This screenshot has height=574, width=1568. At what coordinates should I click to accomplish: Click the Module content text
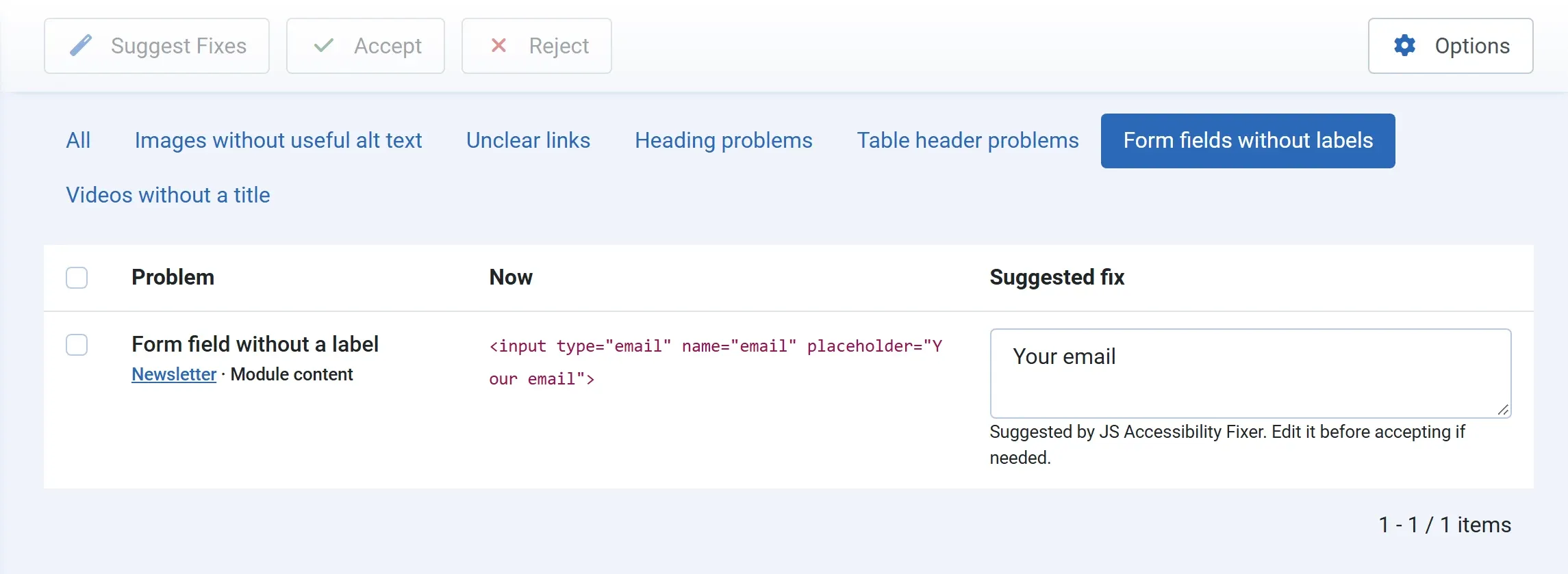(x=292, y=374)
